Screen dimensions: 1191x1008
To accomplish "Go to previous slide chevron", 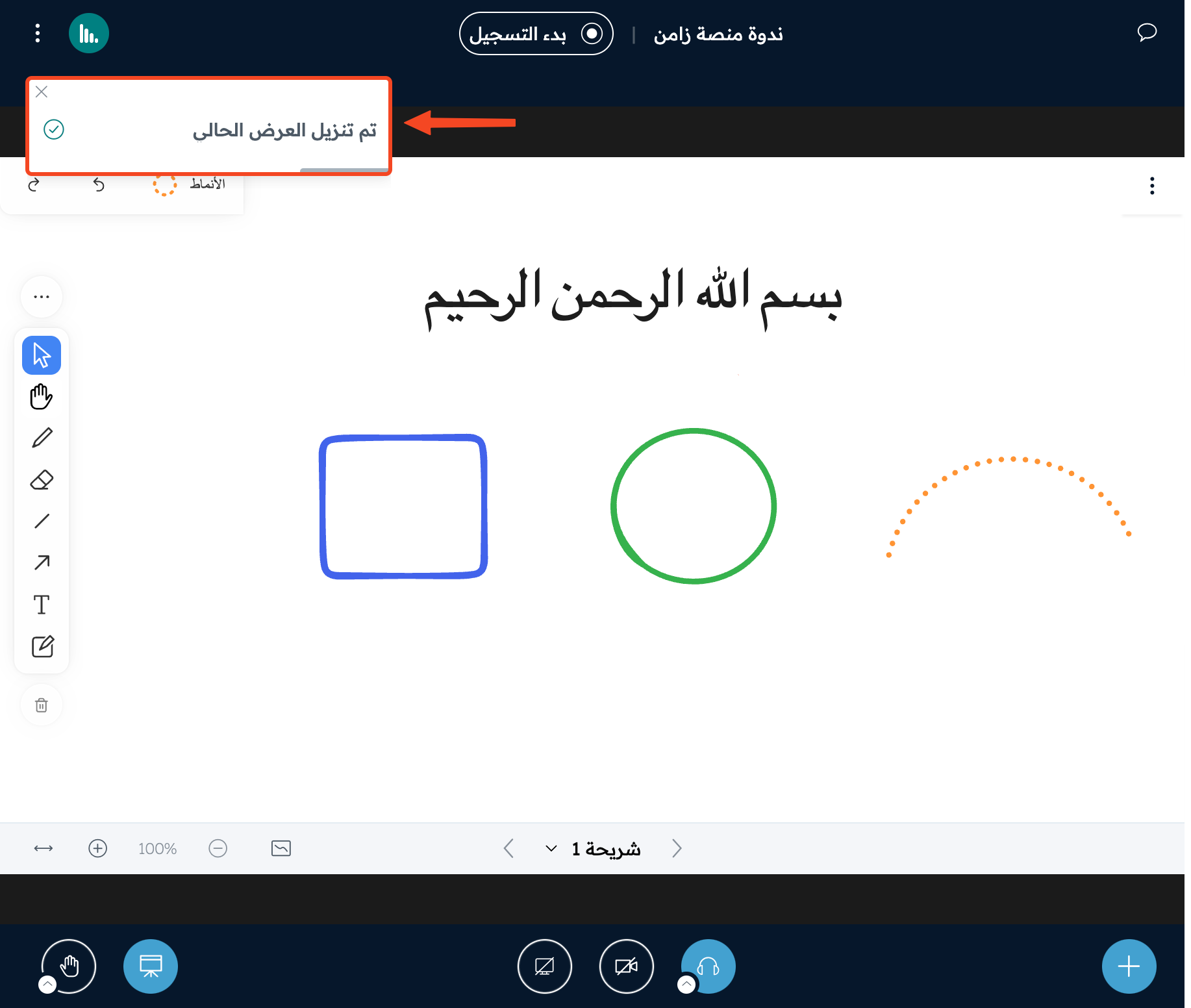I will tap(509, 848).
